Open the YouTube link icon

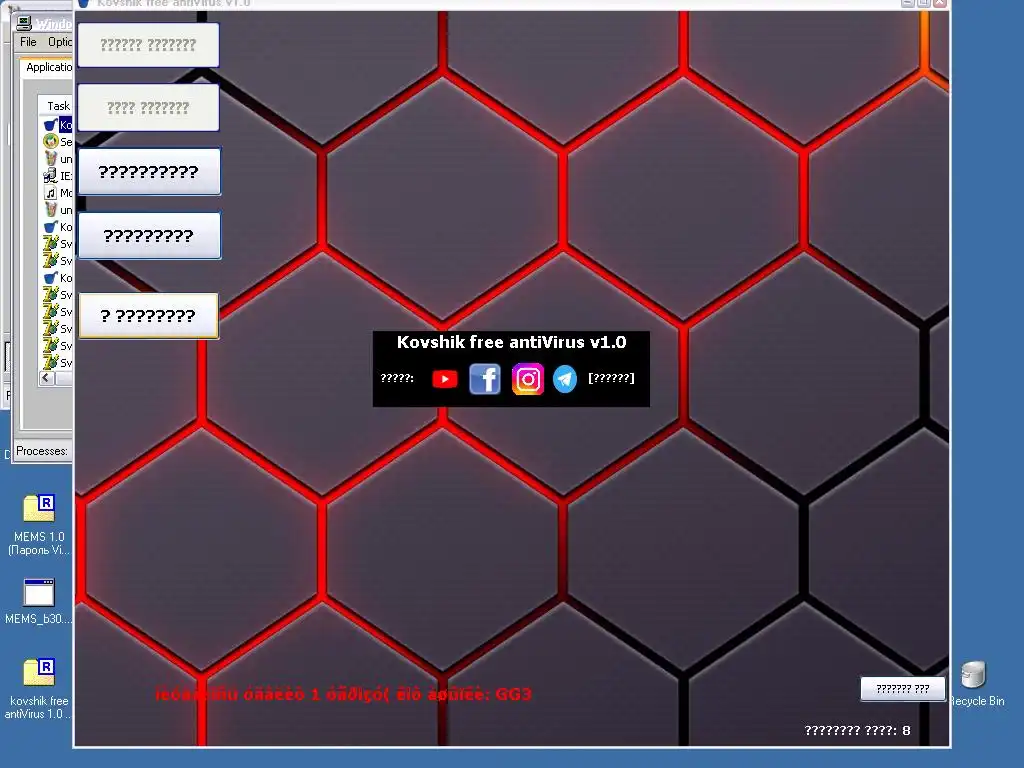445,379
